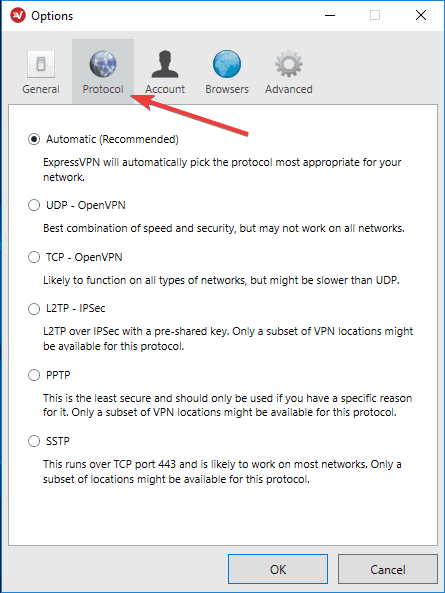Screen dimensions: 445x593
Task: Click the Cancel button
Action: coord(388,569)
